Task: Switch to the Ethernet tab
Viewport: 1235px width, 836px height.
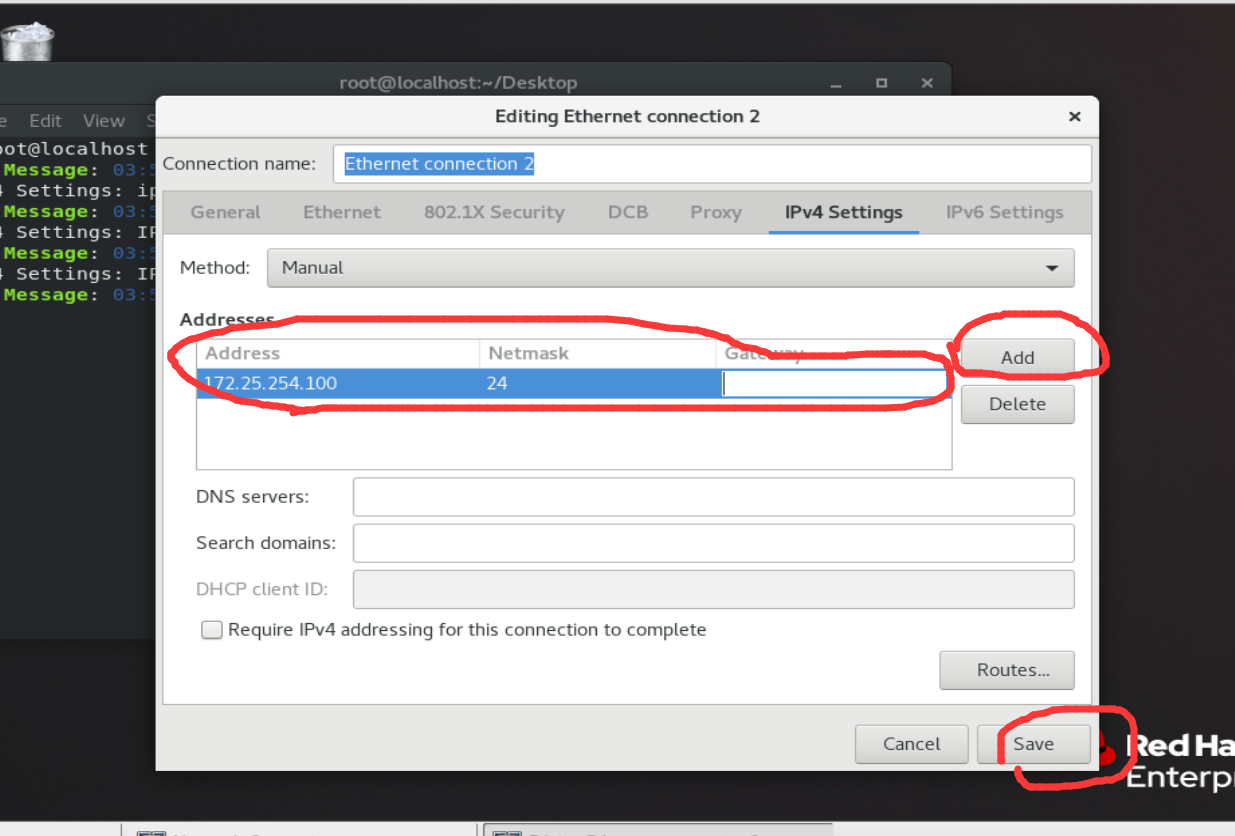Action: [x=341, y=212]
